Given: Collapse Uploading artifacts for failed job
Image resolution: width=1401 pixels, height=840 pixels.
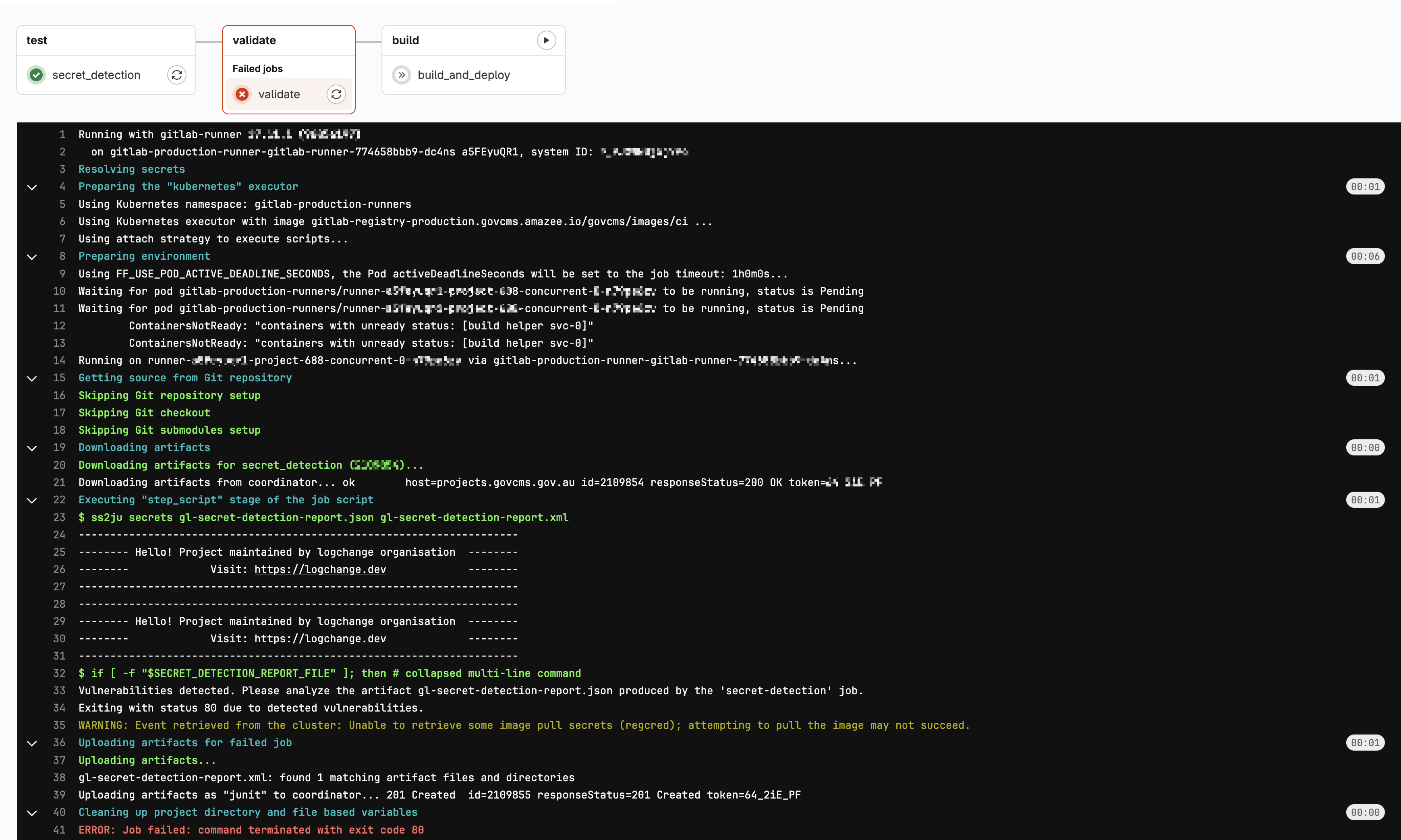Looking at the screenshot, I should 32,743.
